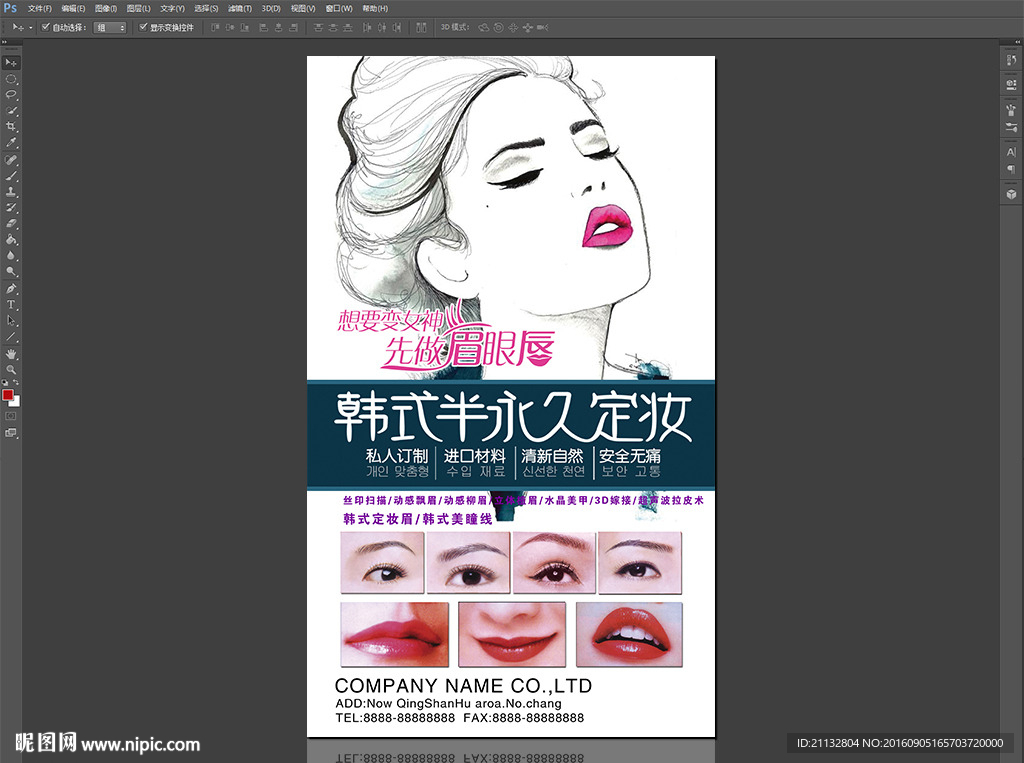Click the COMPANY NAME CO.,LTD text on canvas
This screenshot has width=1024, height=763.
pyautogui.click(x=463, y=685)
